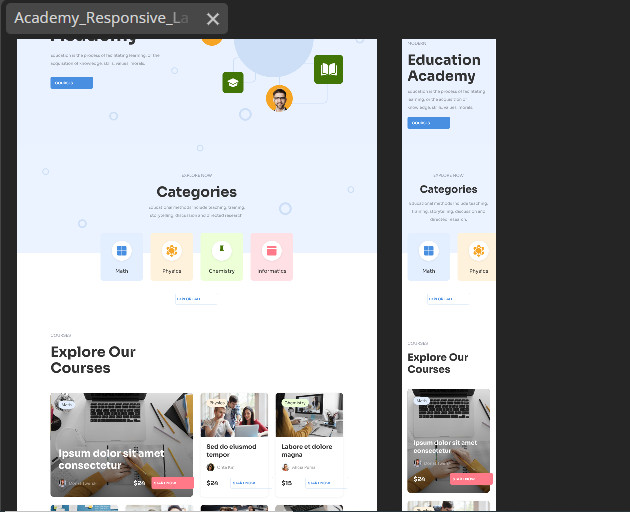
Task: Click the Math category icon in desktop frame
Action: [122, 251]
